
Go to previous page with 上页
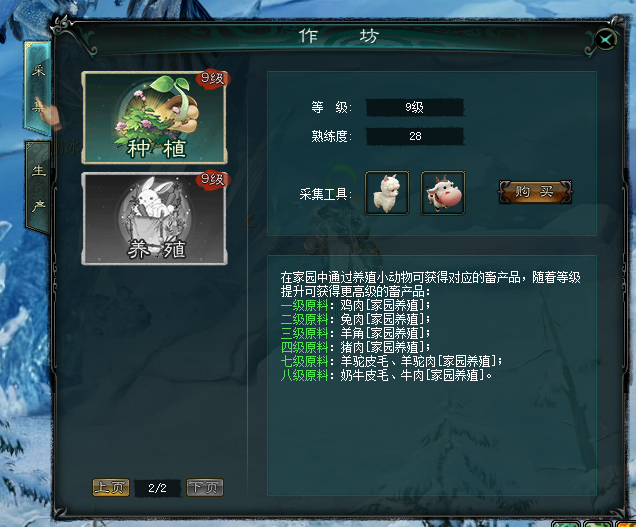pyautogui.click(x=111, y=487)
